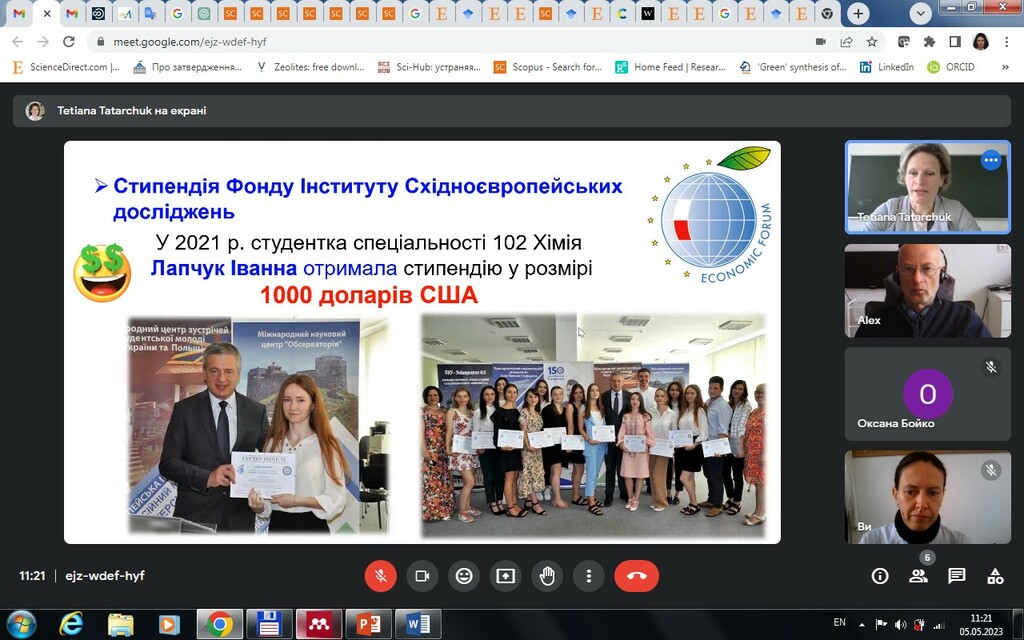This screenshot has width=1024, height=640.
Task: Open Mendeley Desktop in taskbar
Action: (x=319, y=624)
